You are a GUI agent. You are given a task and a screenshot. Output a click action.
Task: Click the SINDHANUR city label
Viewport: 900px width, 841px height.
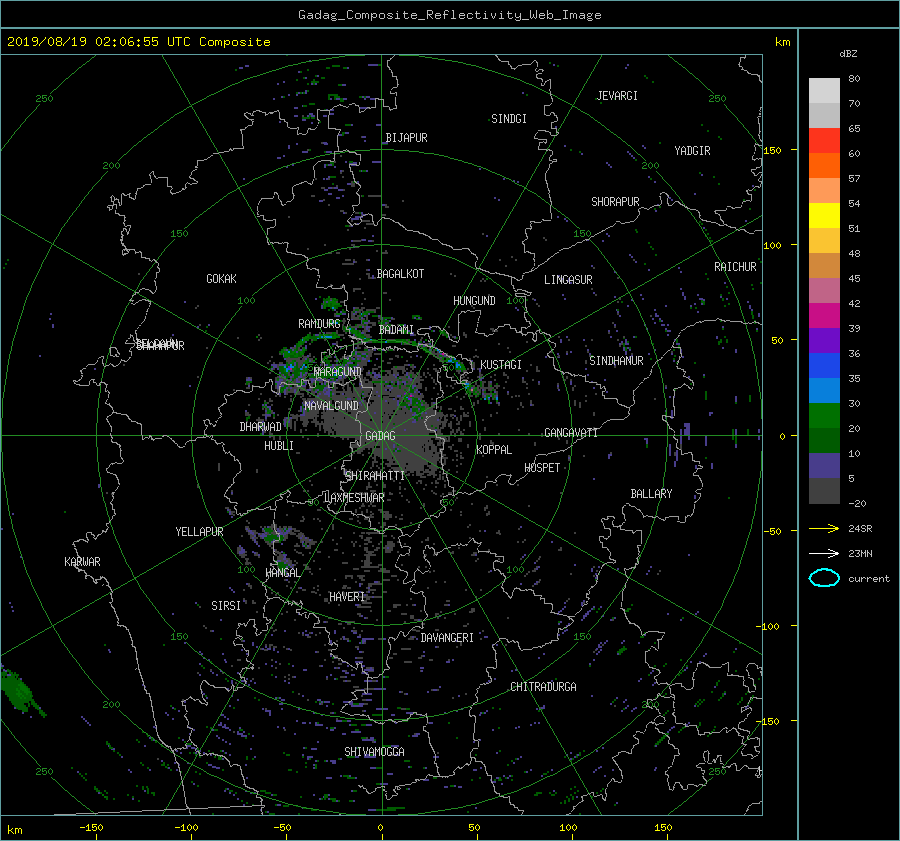click(616, 361)
